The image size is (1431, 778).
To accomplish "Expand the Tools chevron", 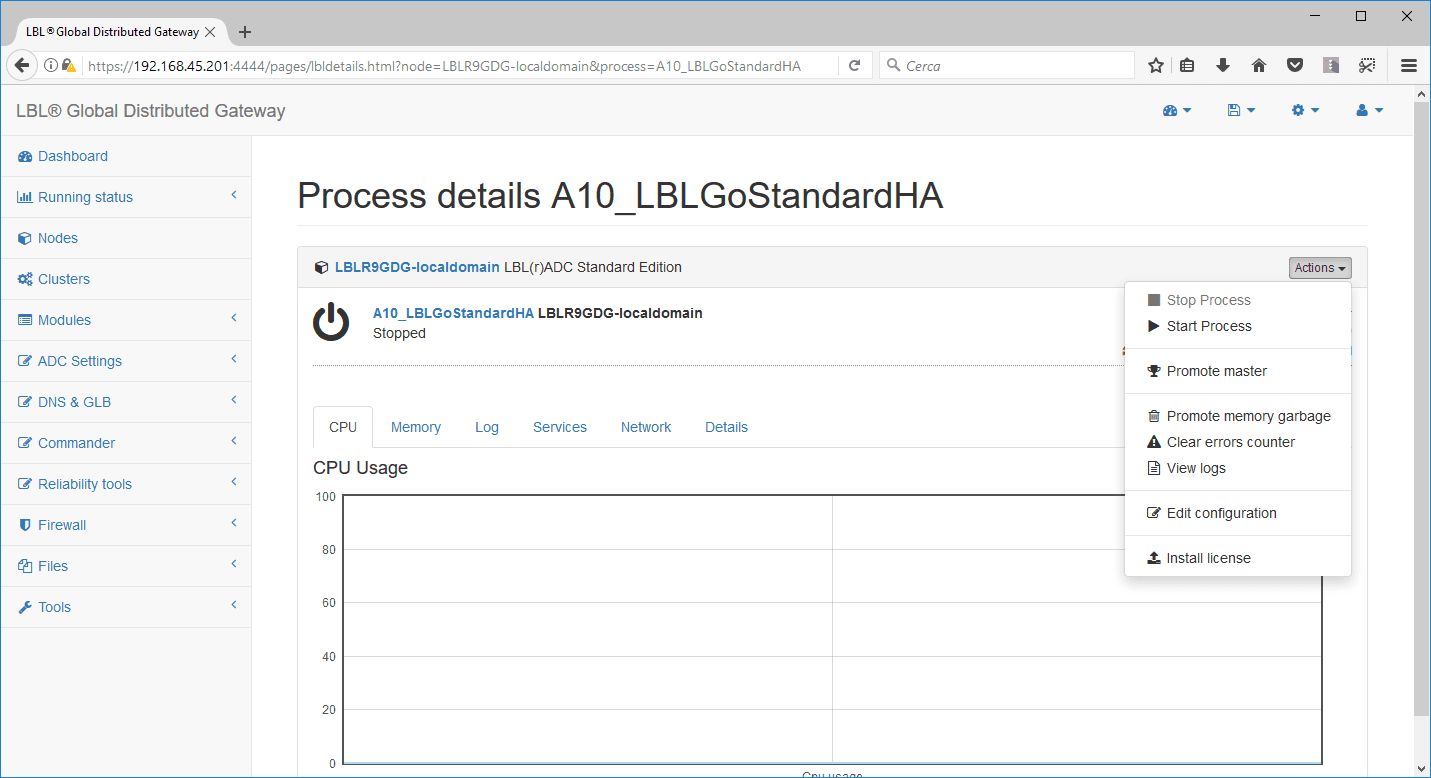I will click(234, 606).
